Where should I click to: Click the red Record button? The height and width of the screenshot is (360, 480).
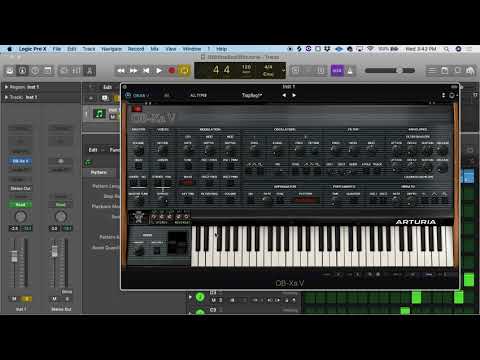point(172,70)
